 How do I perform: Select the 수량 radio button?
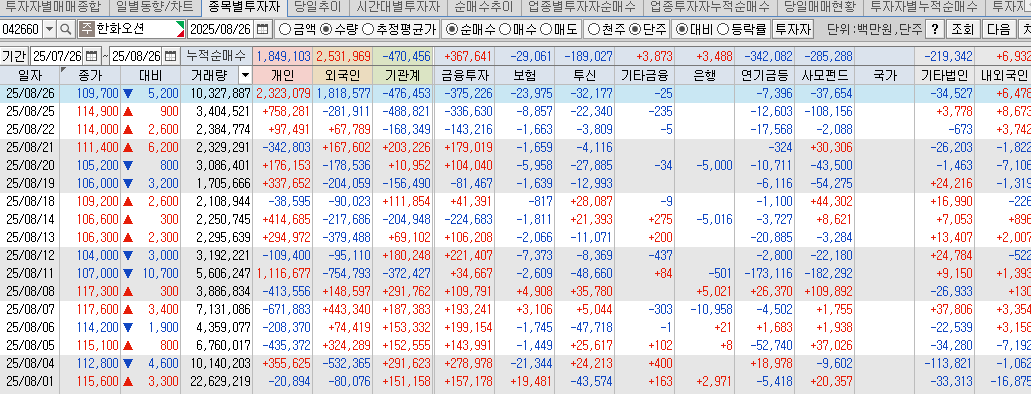coord(326,30)
